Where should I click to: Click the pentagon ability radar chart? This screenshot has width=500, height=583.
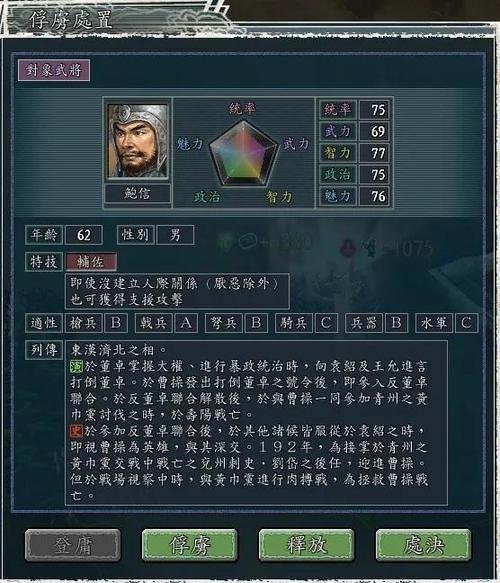point(243,154)
